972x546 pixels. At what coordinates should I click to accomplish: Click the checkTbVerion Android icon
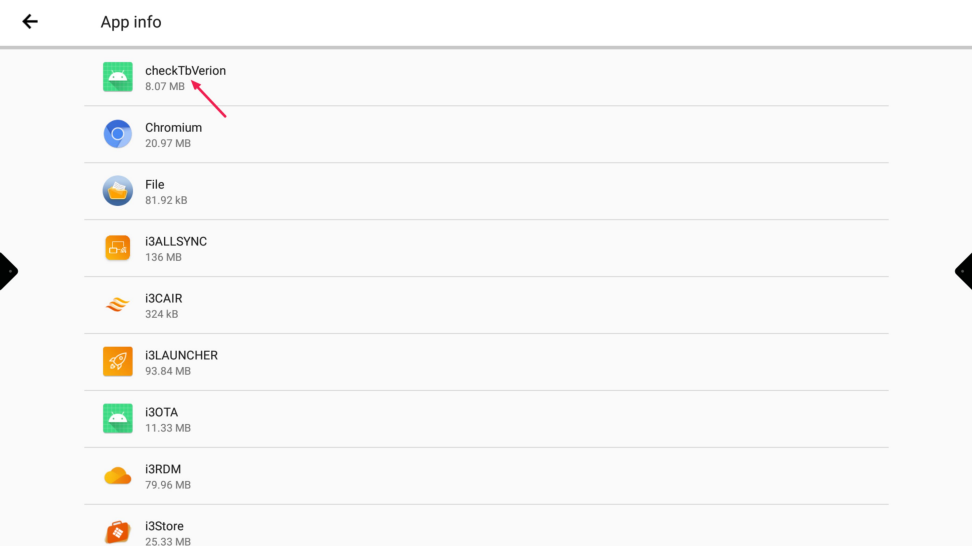118,77
